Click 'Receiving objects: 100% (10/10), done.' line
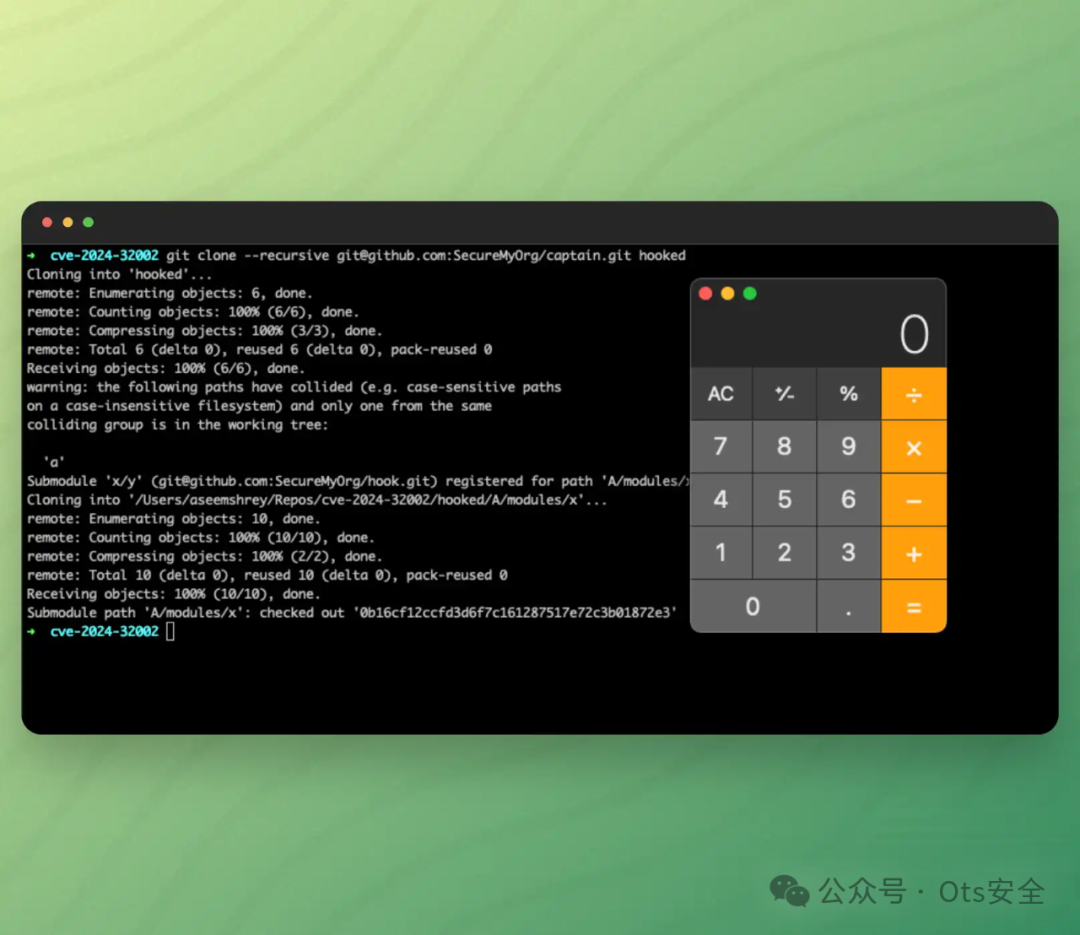1080x935 pixels. [174, 594]
